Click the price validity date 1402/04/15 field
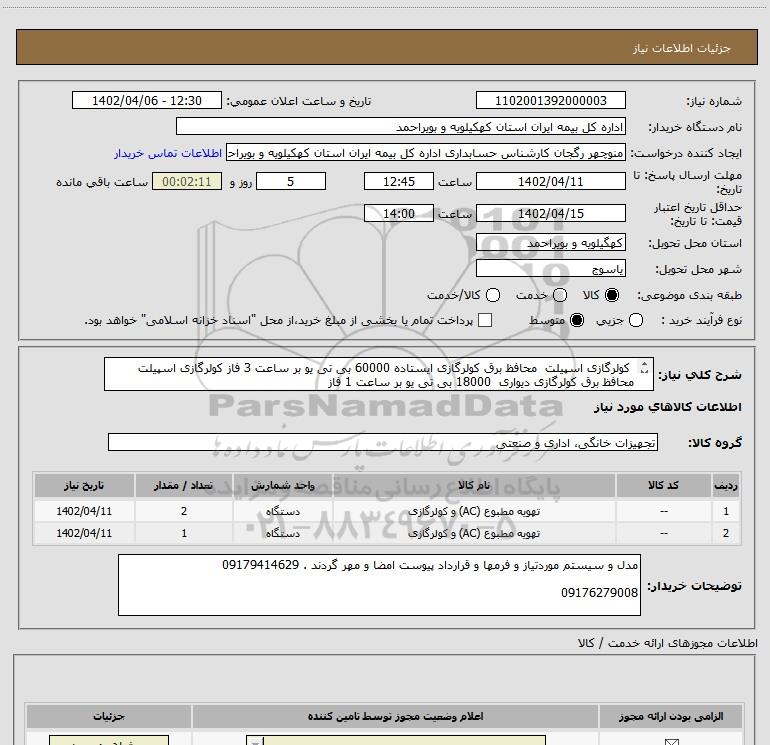This screenshot has width=770, height=745. 550,214
